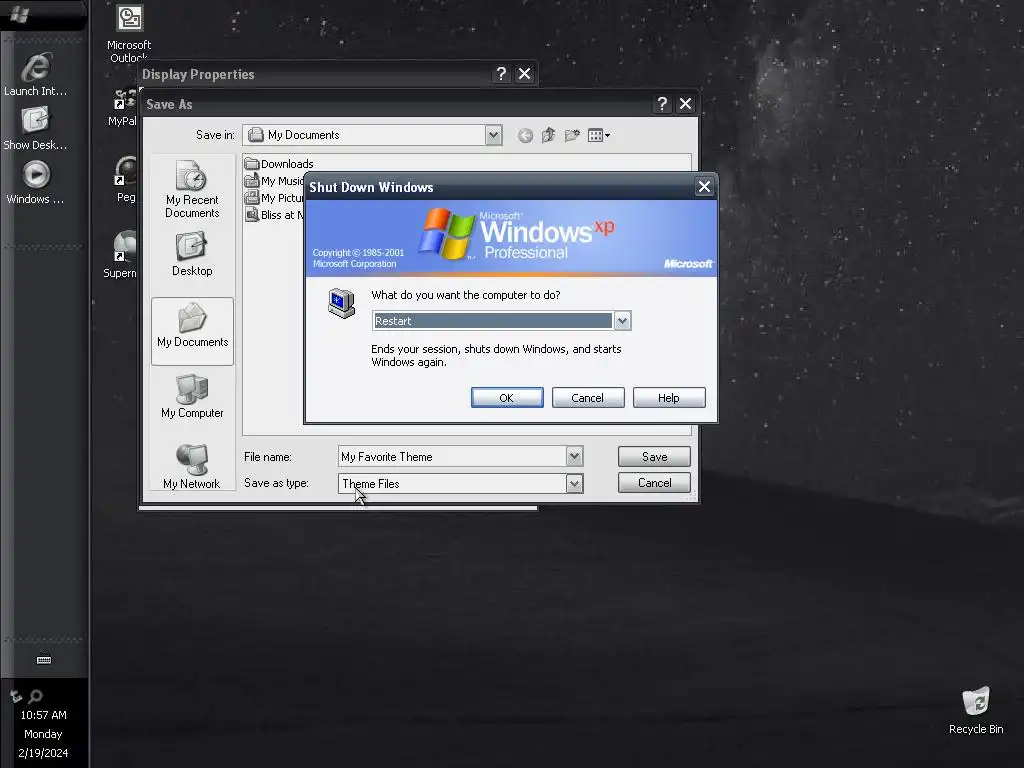Image resolution: width=1024 pixels, height=768 pixels.
Task: Click the 2/19/2024 date in taskbar
Action: (x=43, y=753)
